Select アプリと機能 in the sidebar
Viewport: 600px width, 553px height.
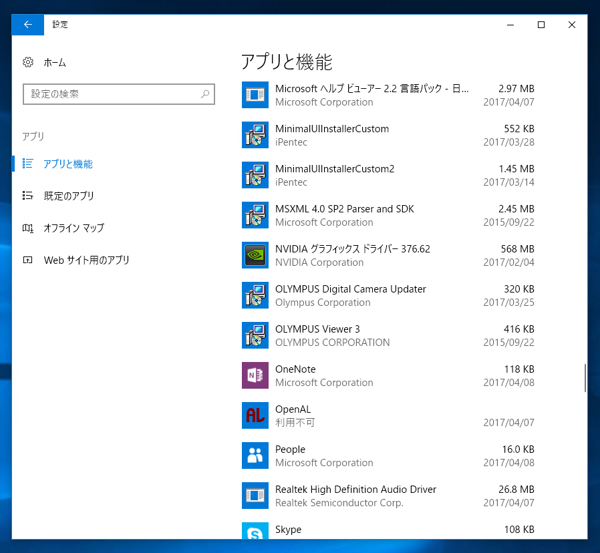pyautogui.click(x=68, y=164)
